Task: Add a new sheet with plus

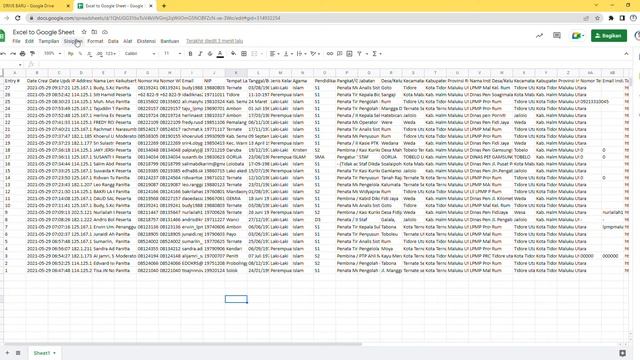Action: point(7,353)
